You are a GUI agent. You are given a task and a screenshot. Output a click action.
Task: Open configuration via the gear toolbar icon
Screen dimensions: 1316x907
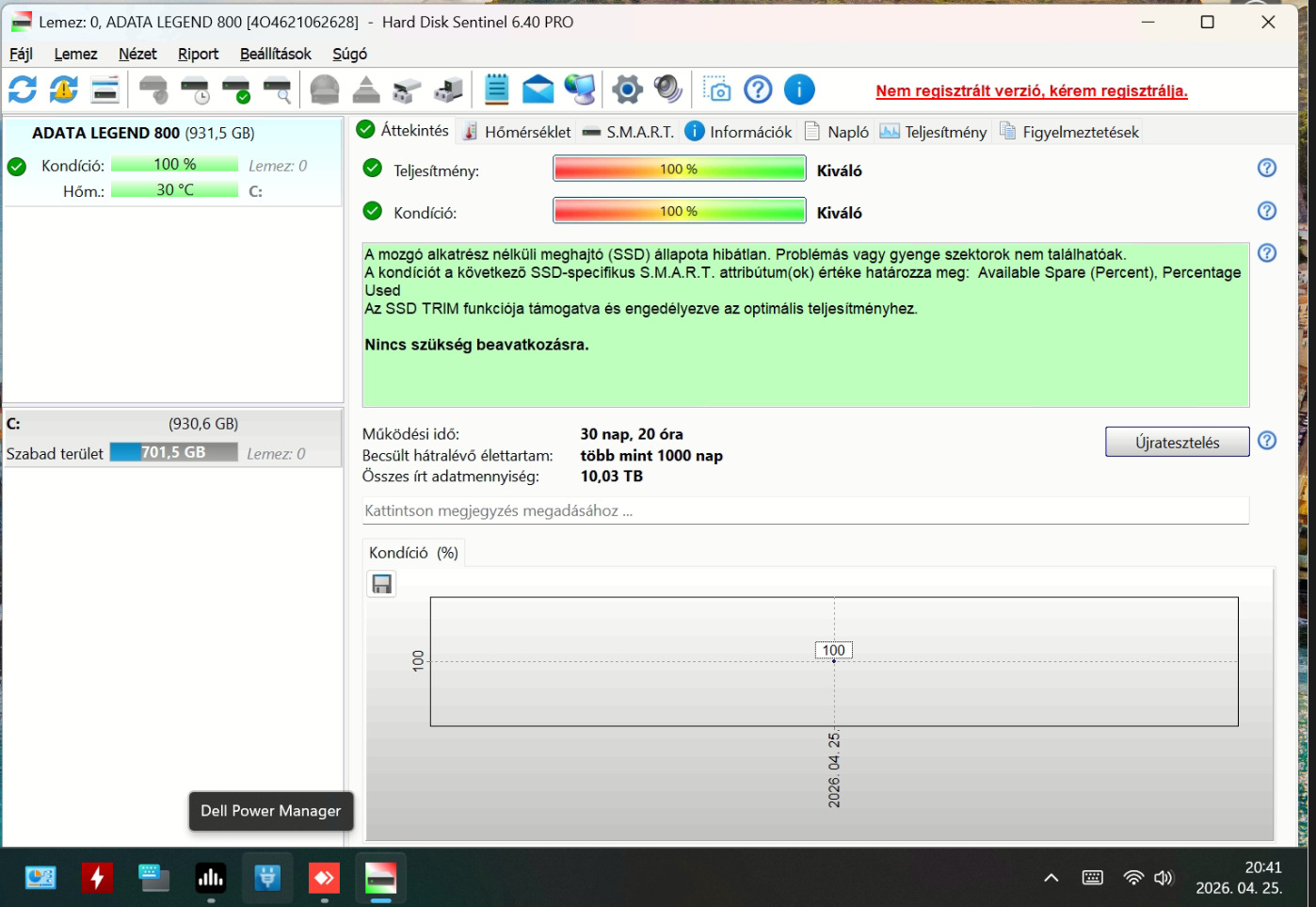coord(627,90)
